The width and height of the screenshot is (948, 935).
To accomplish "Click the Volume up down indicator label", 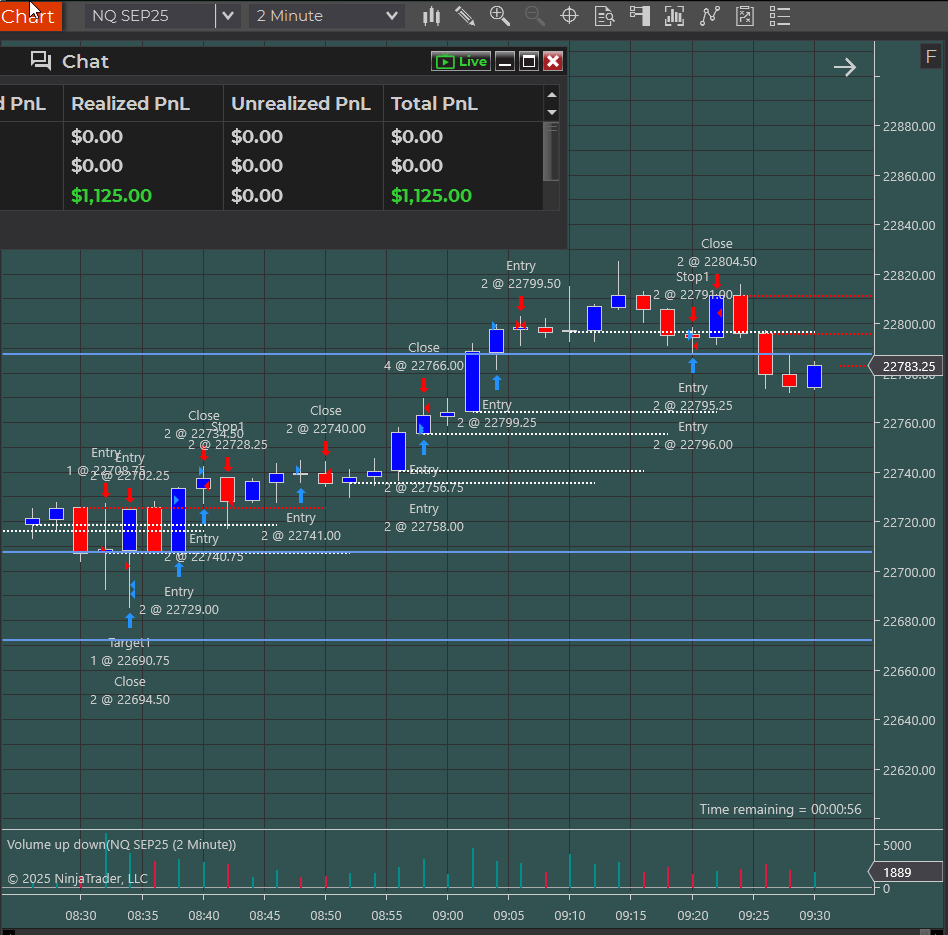I will click(x=121, y=844).
